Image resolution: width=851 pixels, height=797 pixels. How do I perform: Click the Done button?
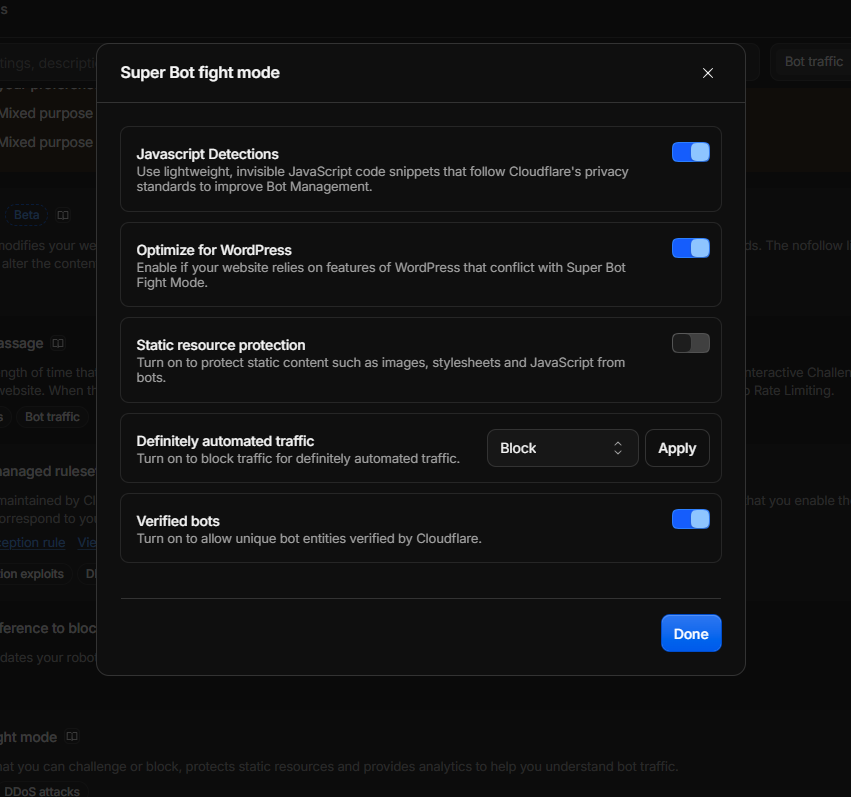pos(691,633)
